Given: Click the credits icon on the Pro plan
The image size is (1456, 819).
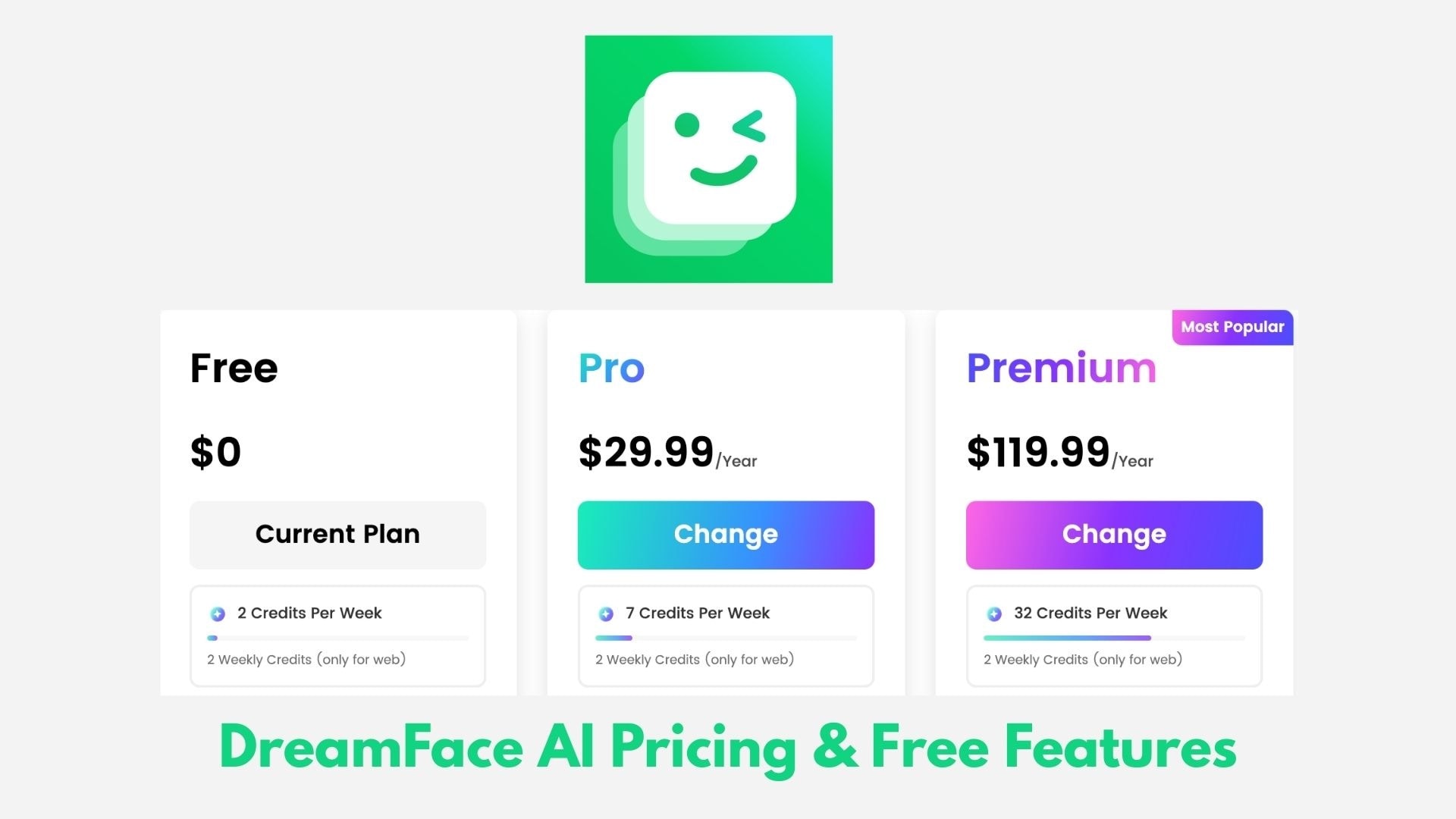Looking at the screenshot, I should point(605,613).
